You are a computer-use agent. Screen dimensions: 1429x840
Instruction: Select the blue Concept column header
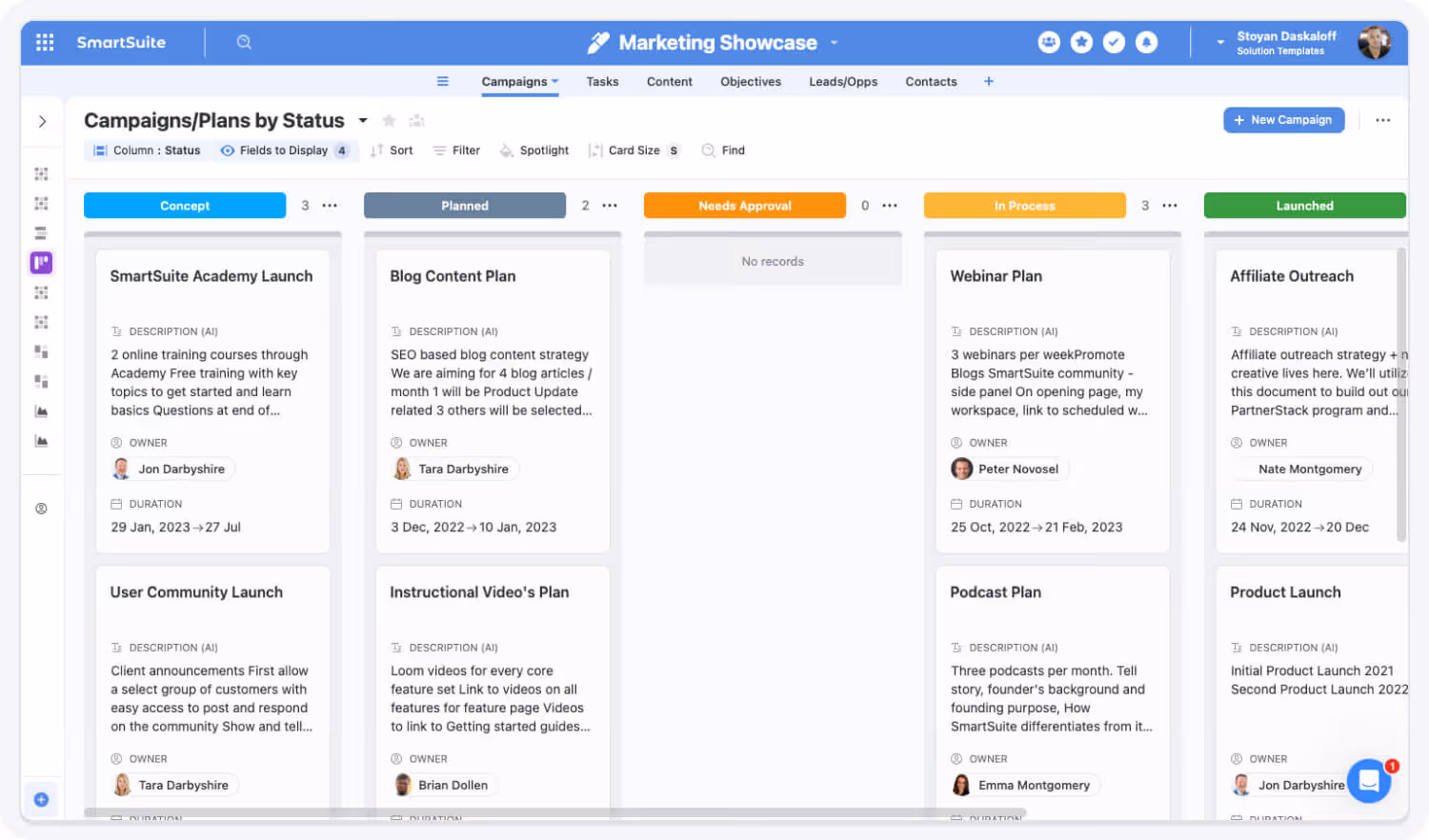185,206
